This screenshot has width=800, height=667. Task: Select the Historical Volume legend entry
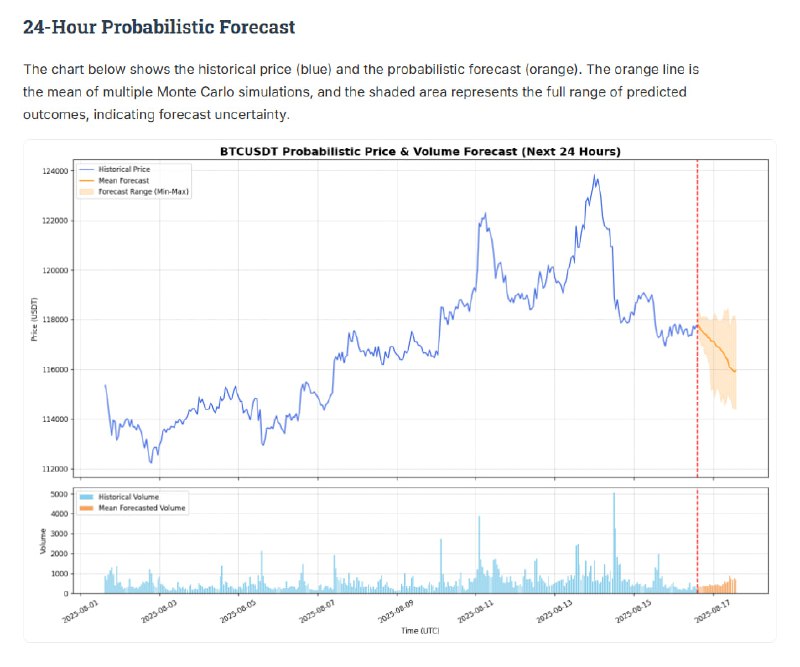coord(128,497)
